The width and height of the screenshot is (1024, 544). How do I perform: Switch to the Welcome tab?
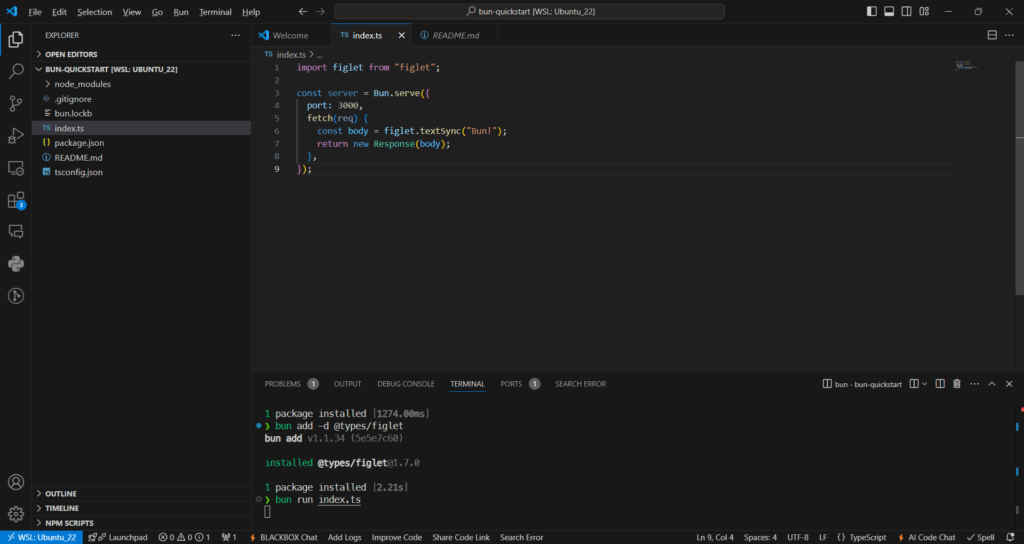(291, 35)
